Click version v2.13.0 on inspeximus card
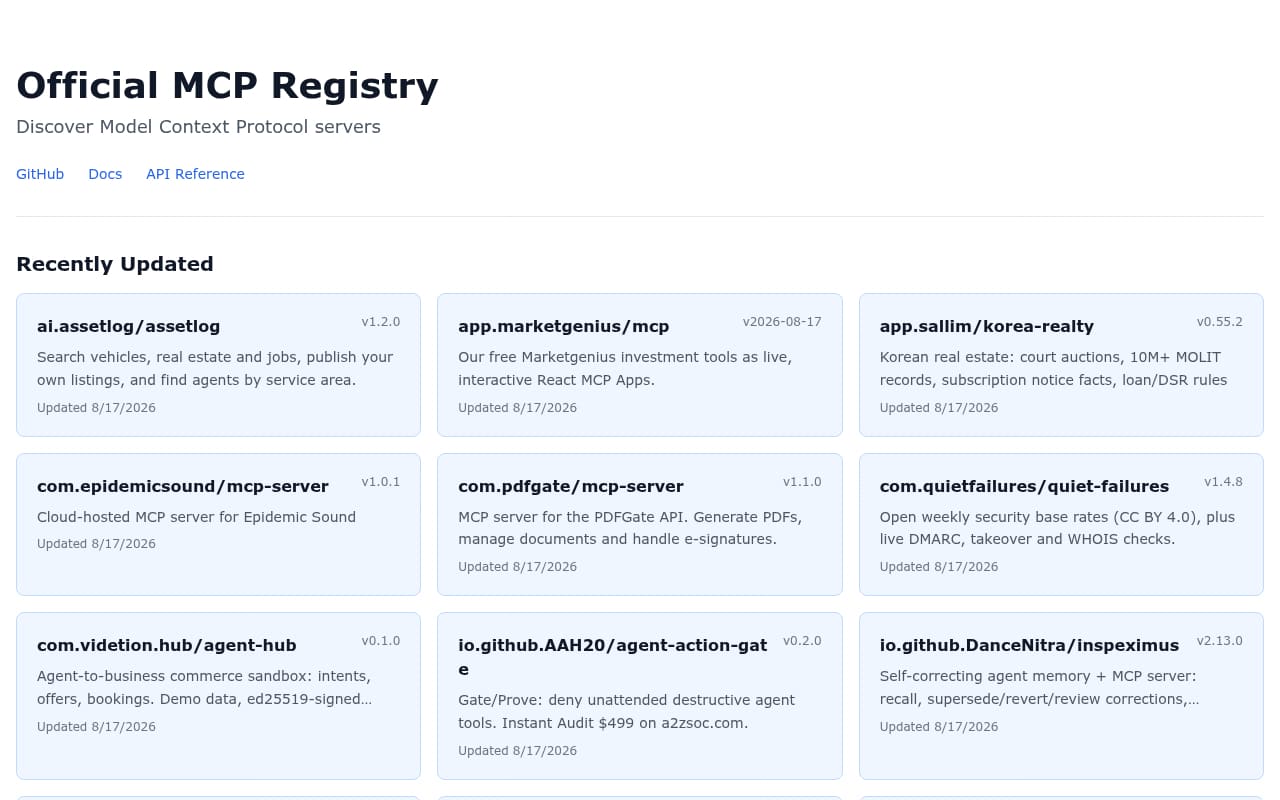 coord(1220,641)
